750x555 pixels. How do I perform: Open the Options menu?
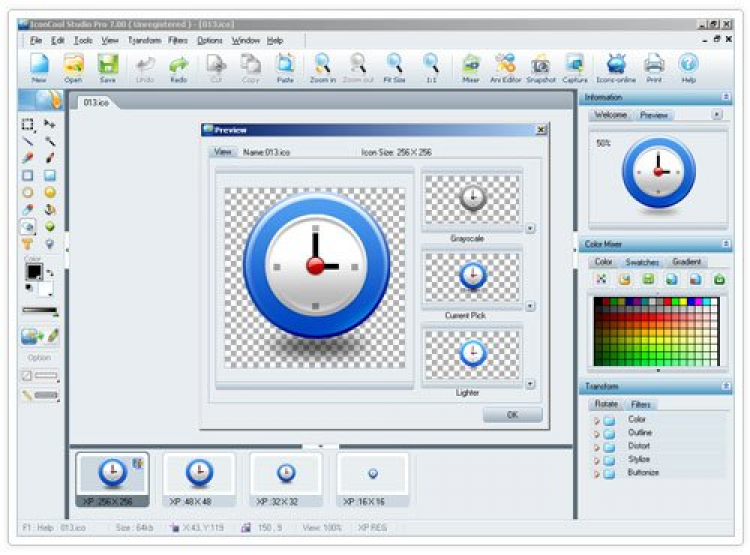point(210,41)
